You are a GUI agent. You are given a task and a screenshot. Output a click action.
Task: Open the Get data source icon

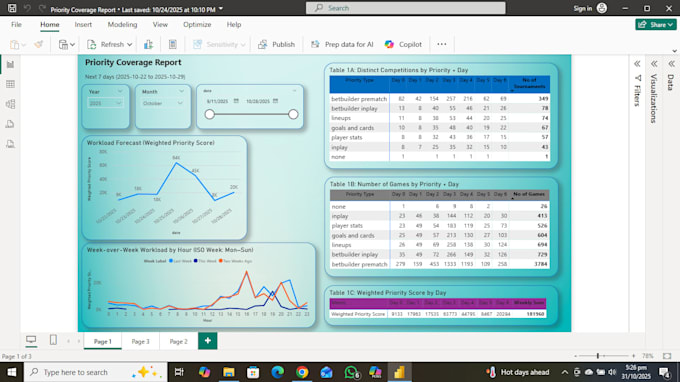pos(63,45)
